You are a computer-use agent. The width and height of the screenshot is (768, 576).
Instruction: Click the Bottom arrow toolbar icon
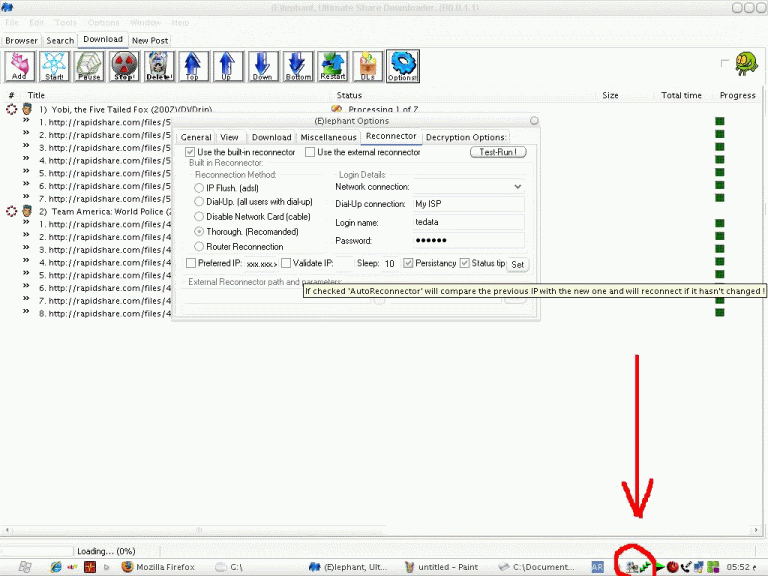[x=298, y=66]
